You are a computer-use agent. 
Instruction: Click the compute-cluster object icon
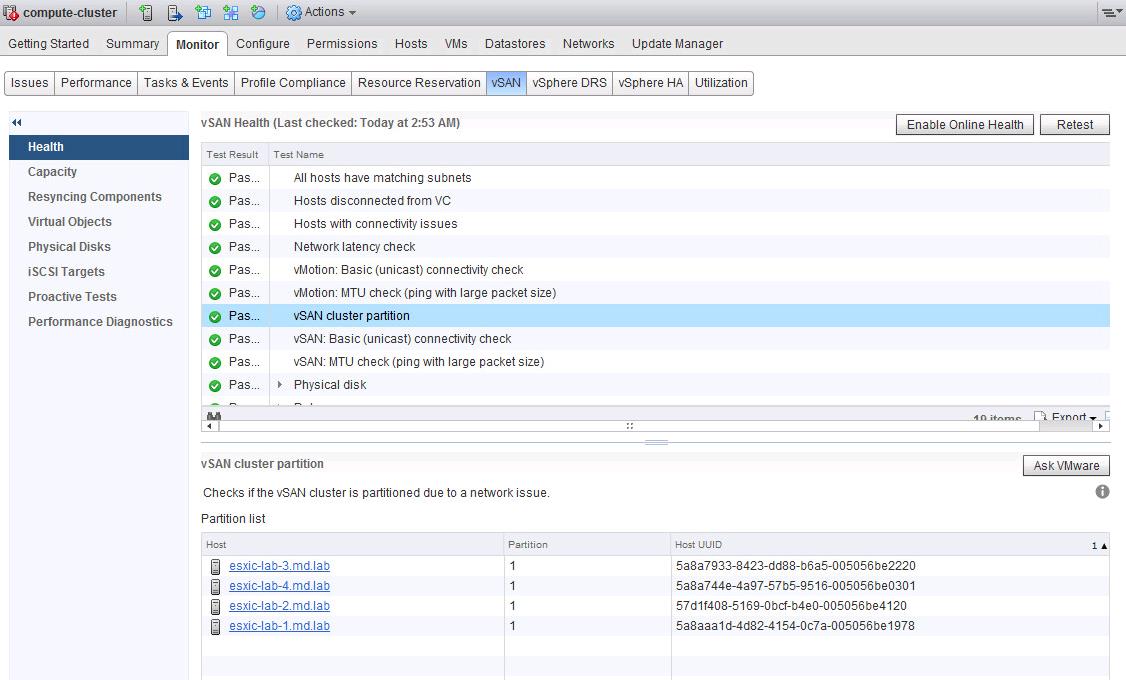tap(11, 12)
